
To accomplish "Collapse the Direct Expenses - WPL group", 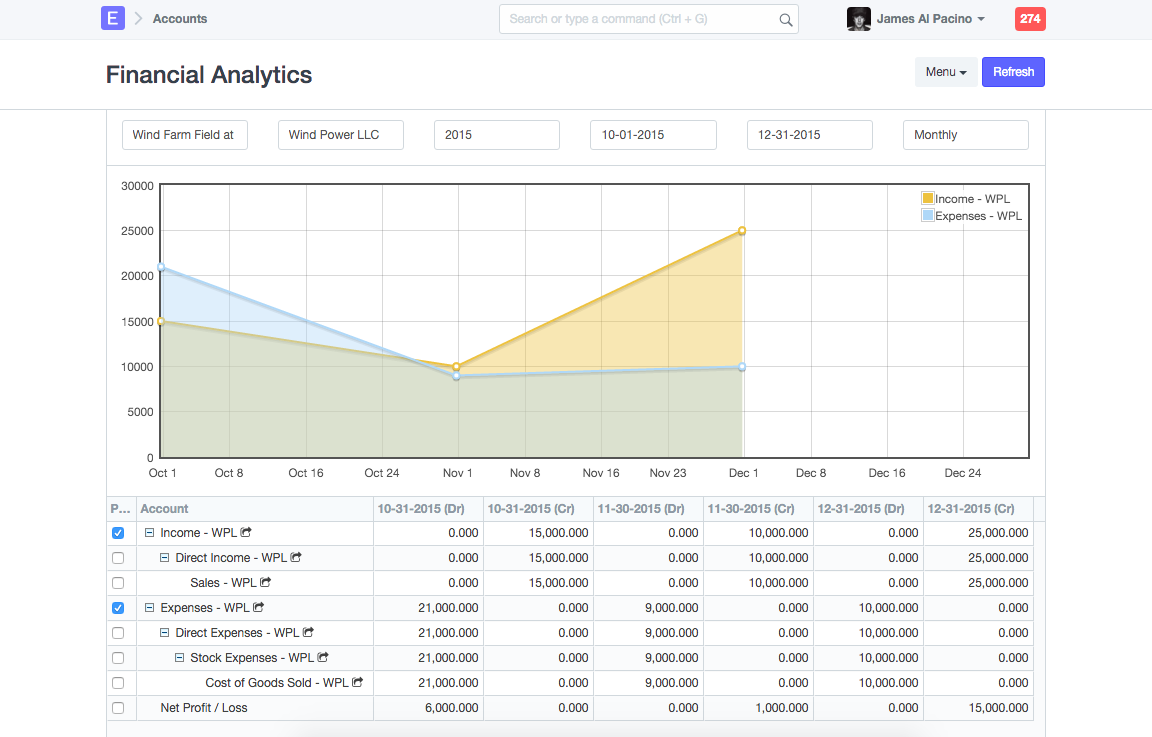I will pyautogui.click(x=165, y=633).
